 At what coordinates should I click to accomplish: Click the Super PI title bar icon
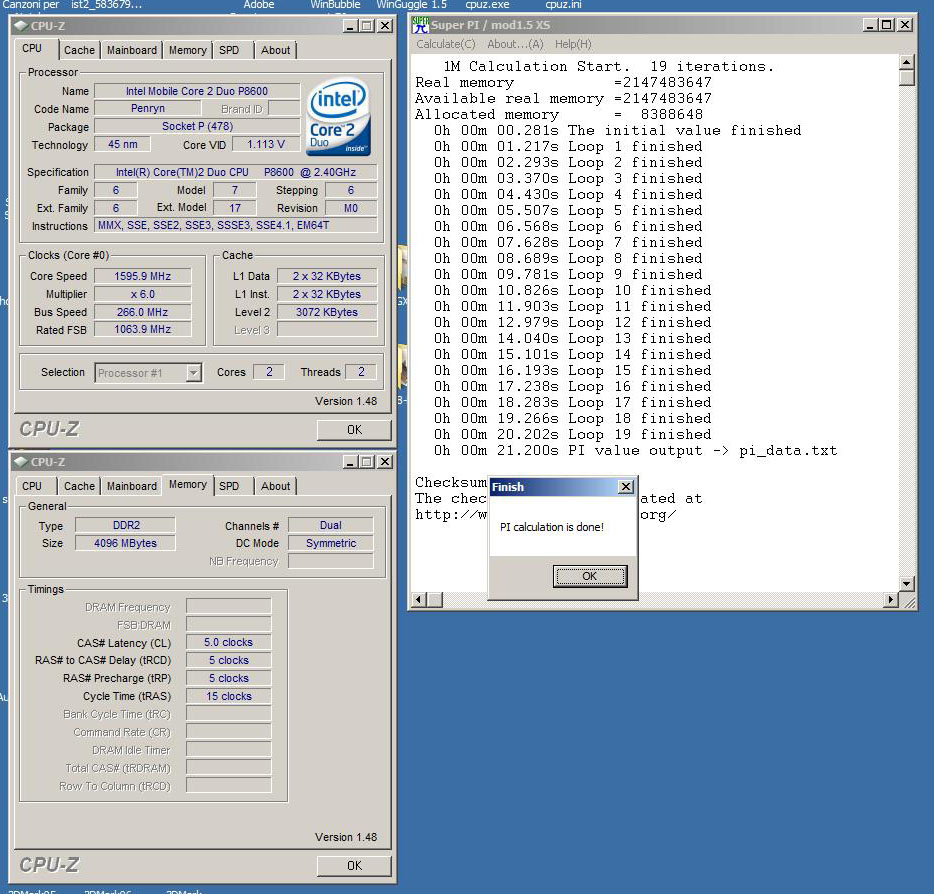point(421,26)
